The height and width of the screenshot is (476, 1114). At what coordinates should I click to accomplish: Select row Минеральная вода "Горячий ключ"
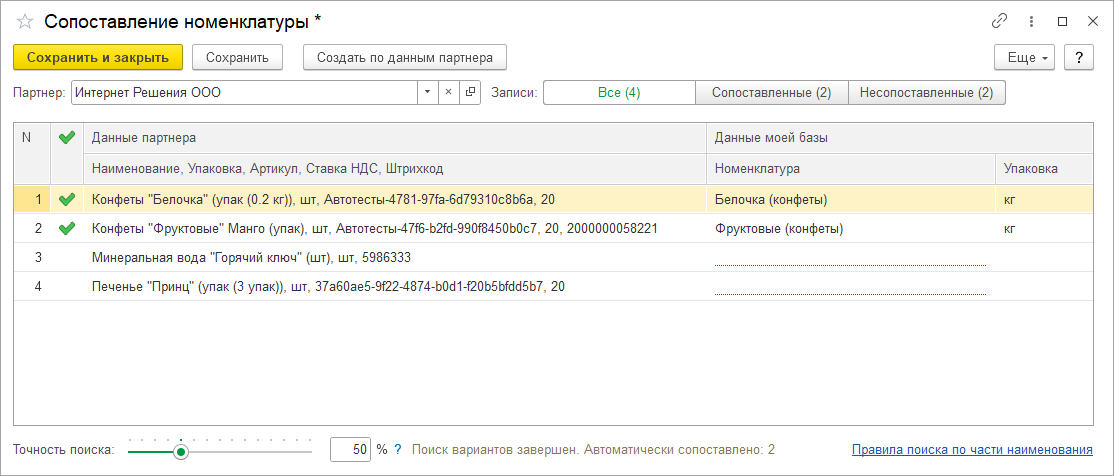pyautogui.click(x=395, y=257)
